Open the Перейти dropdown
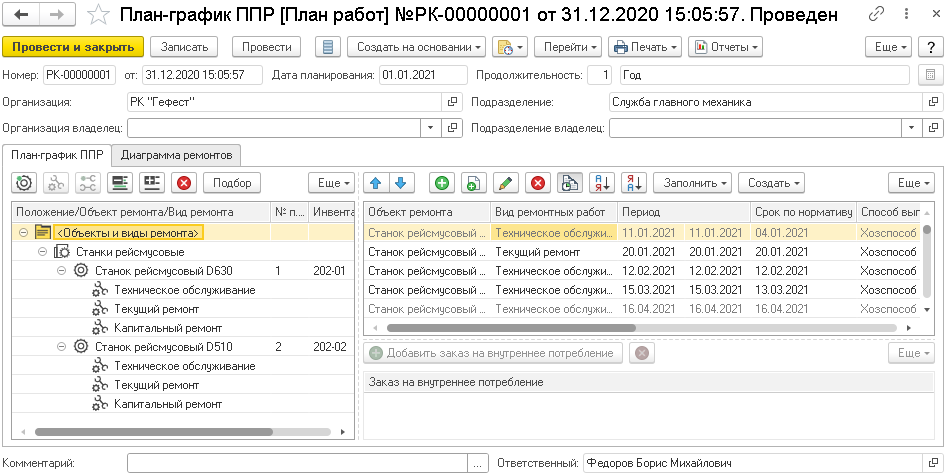 click(568, 47)
